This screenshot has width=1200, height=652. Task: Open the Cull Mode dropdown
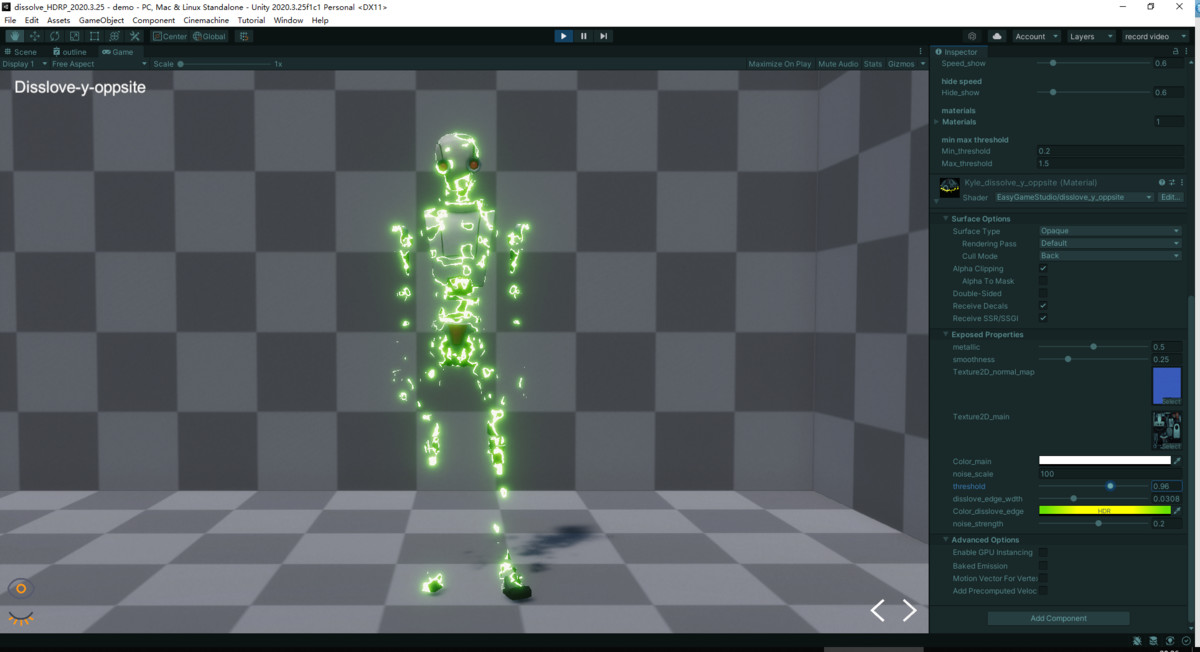1108,255
